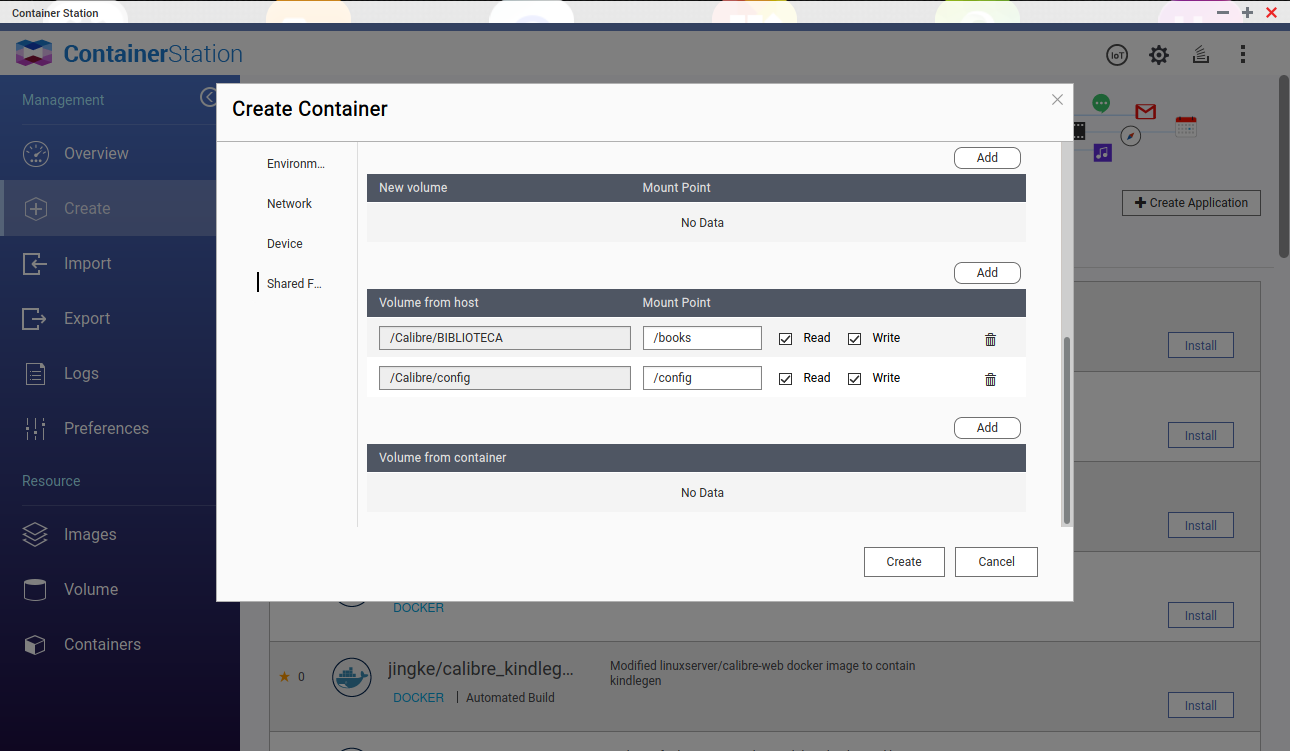Uncheck Write for the /books mount
Image resolution: width=1290 pixels, height=751 pixels.
click(x=854, y=339)
